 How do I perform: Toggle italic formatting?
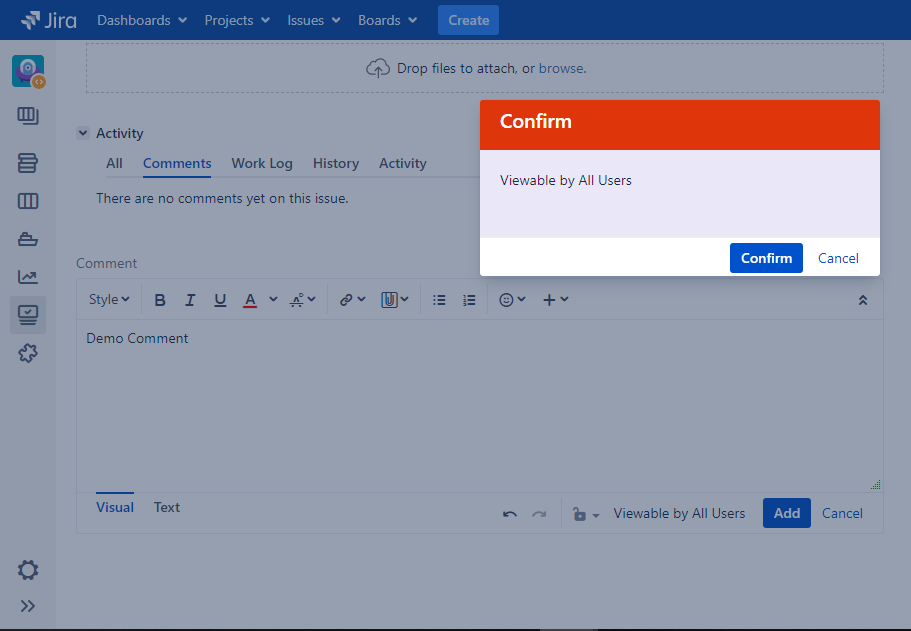pos(190,300)
